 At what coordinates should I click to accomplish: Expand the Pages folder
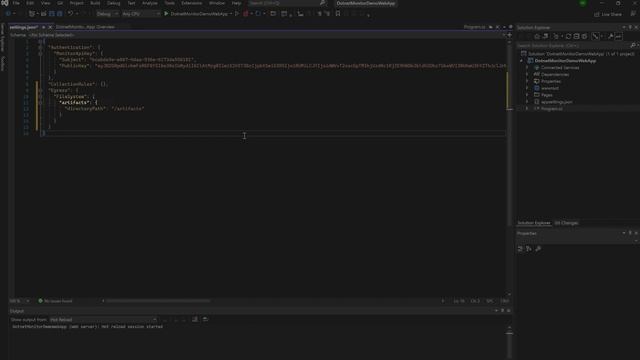pyautogui.click(x=527, y=95)
